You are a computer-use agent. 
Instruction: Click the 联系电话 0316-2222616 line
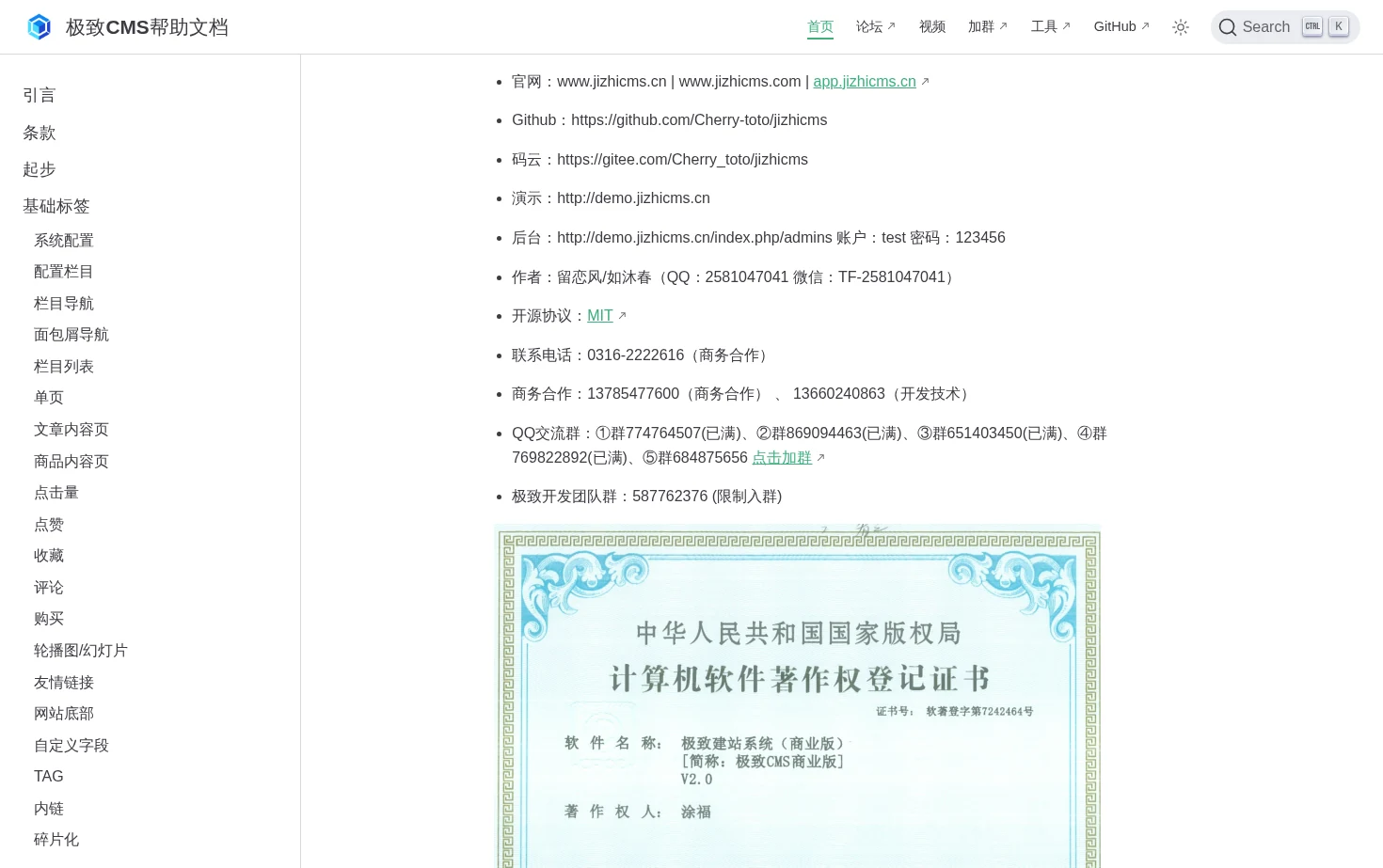643,355
